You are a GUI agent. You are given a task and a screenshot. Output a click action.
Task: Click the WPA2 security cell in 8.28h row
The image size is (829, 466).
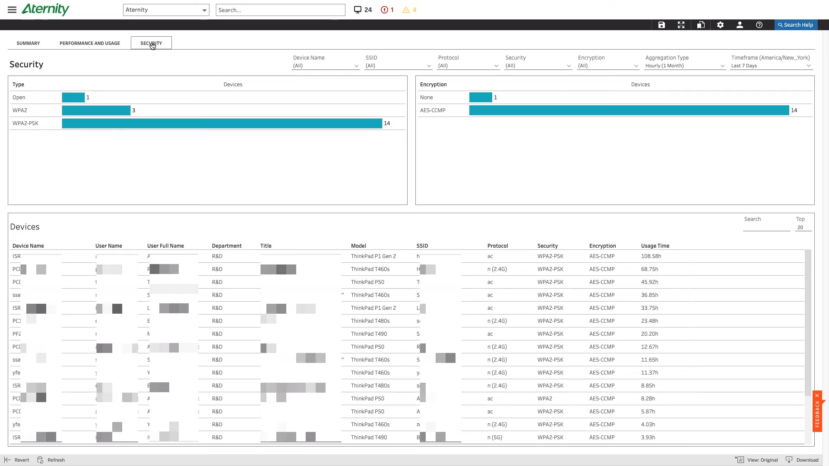(545, 398)
